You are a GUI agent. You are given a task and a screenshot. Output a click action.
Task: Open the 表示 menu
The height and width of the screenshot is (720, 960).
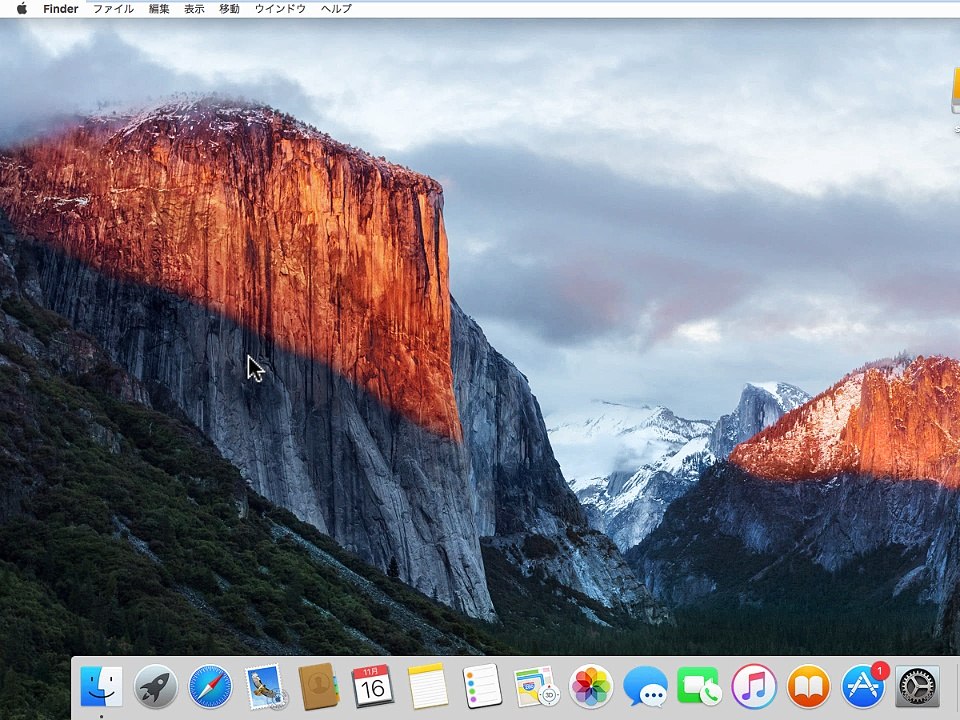pos(194,9)
